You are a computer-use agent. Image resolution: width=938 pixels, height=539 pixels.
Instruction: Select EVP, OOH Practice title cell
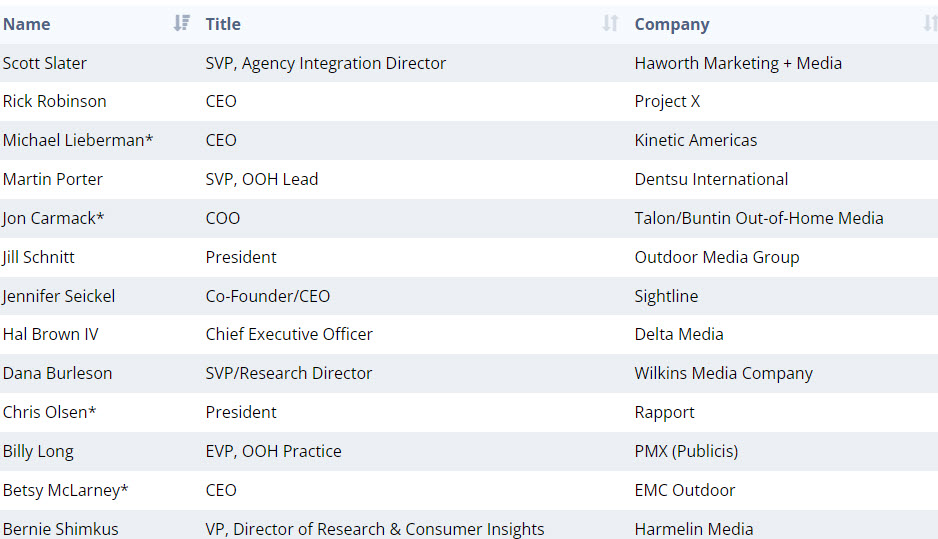274,451
